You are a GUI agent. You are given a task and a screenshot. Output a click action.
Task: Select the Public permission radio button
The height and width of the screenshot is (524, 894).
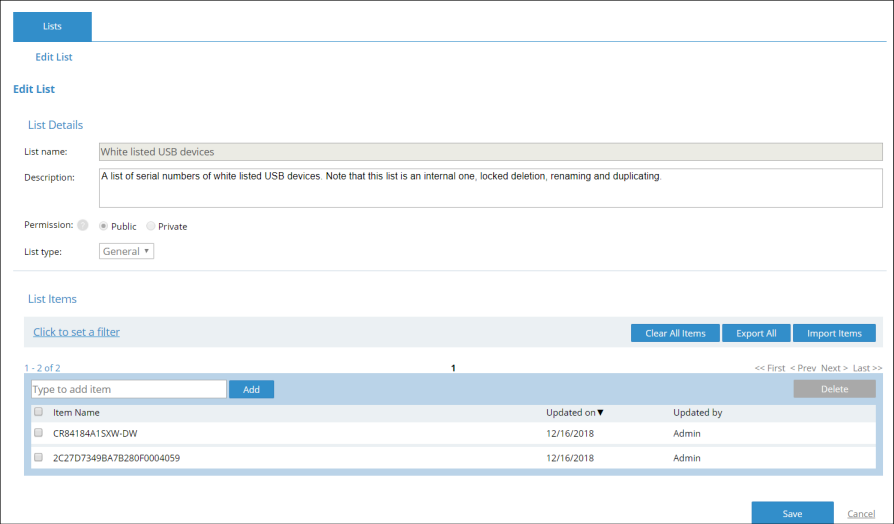[104, 226]
